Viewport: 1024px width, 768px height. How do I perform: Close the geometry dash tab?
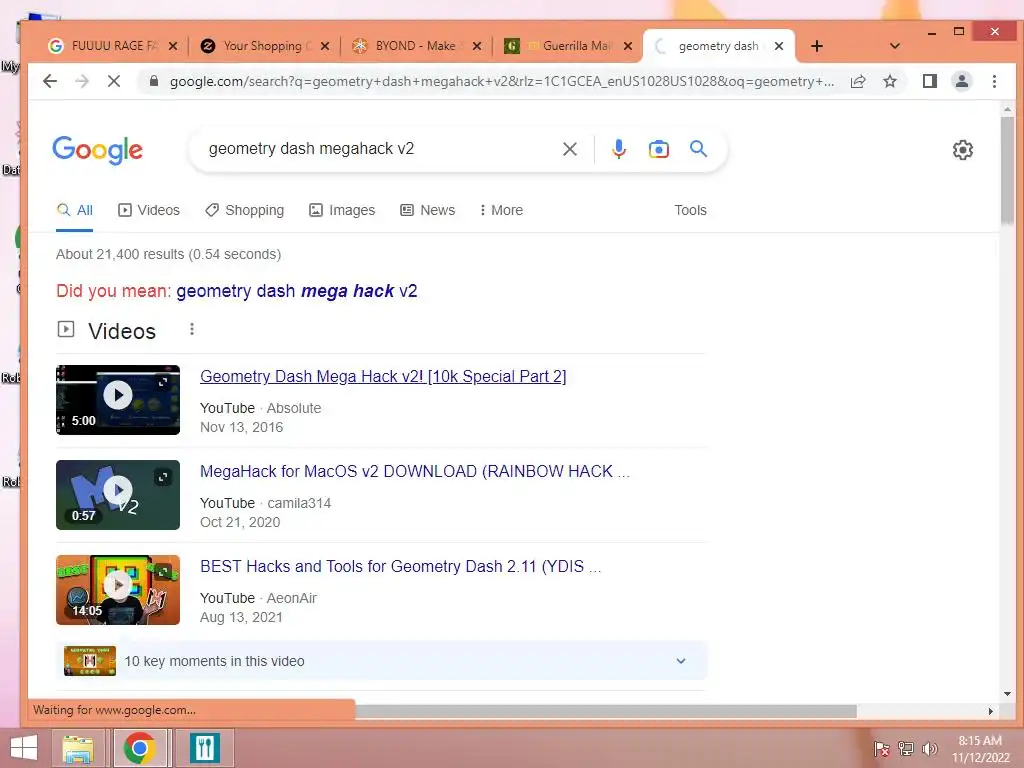coord(778,46)
